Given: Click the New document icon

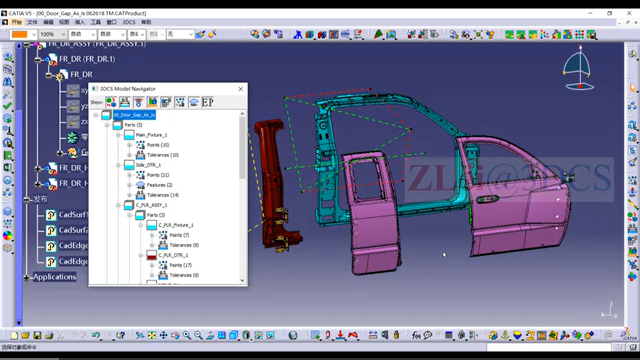Looking at the screenshot, I should click(14, 336).
